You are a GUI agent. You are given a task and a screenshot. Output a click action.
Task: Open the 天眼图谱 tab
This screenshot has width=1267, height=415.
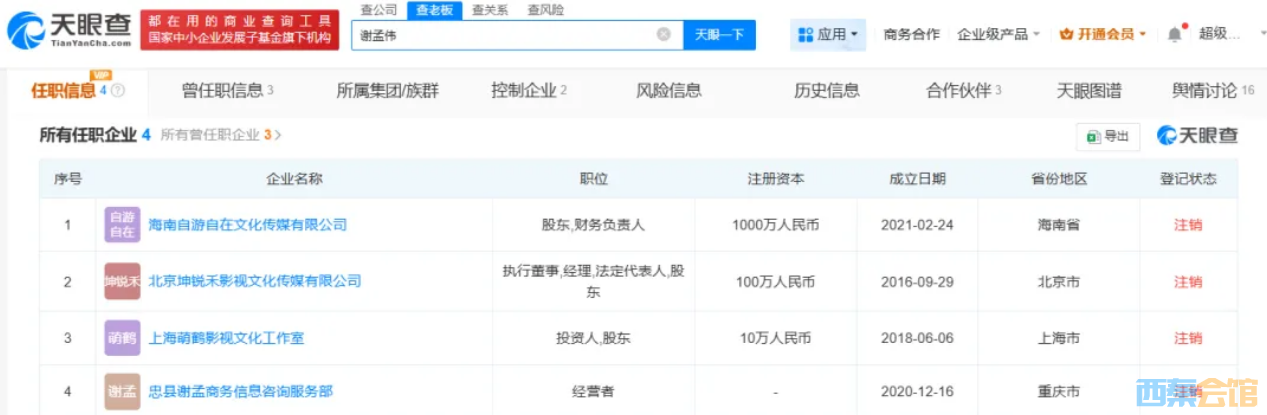(1089, 91)
